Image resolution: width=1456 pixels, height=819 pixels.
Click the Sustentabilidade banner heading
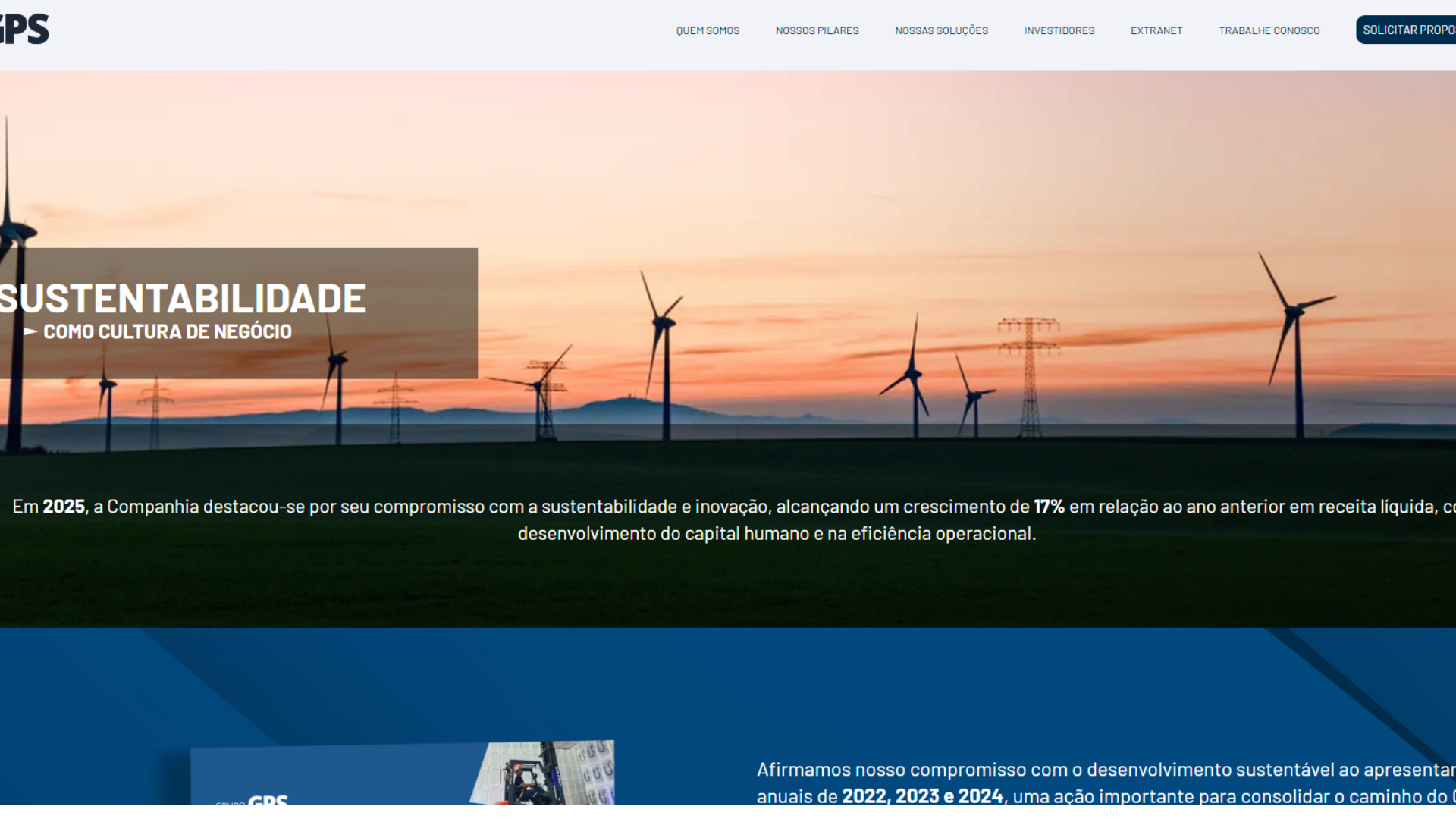coord(183,298)
